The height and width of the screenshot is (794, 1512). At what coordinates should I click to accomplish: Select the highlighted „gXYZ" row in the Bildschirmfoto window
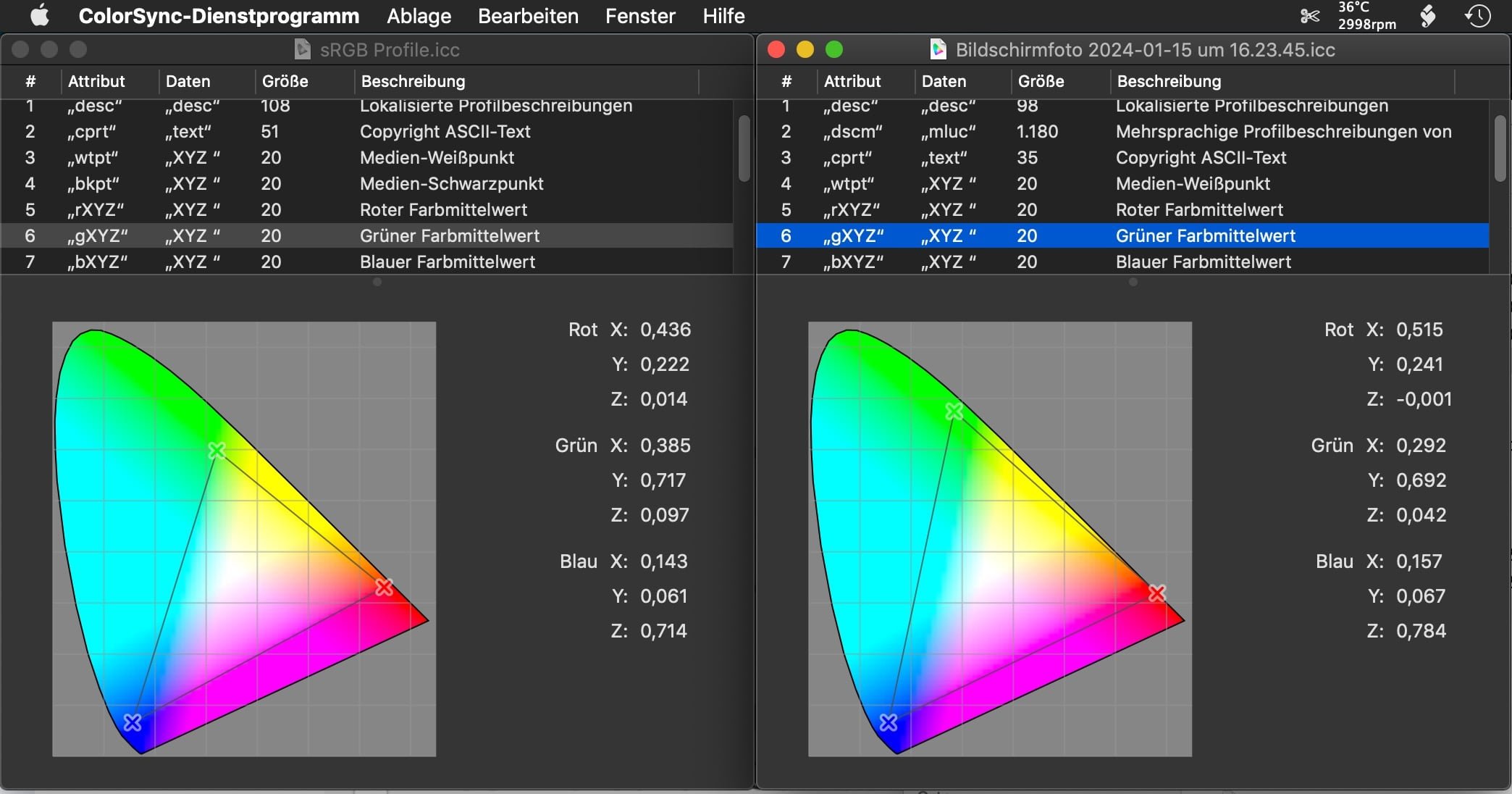(1122, 236)
